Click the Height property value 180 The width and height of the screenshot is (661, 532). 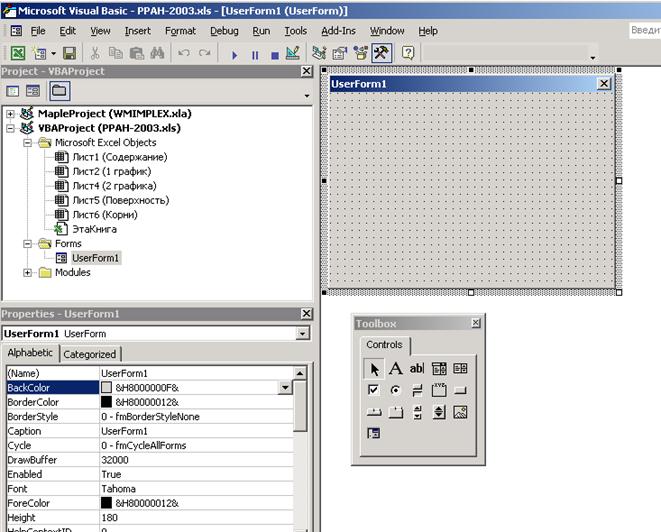196,518
